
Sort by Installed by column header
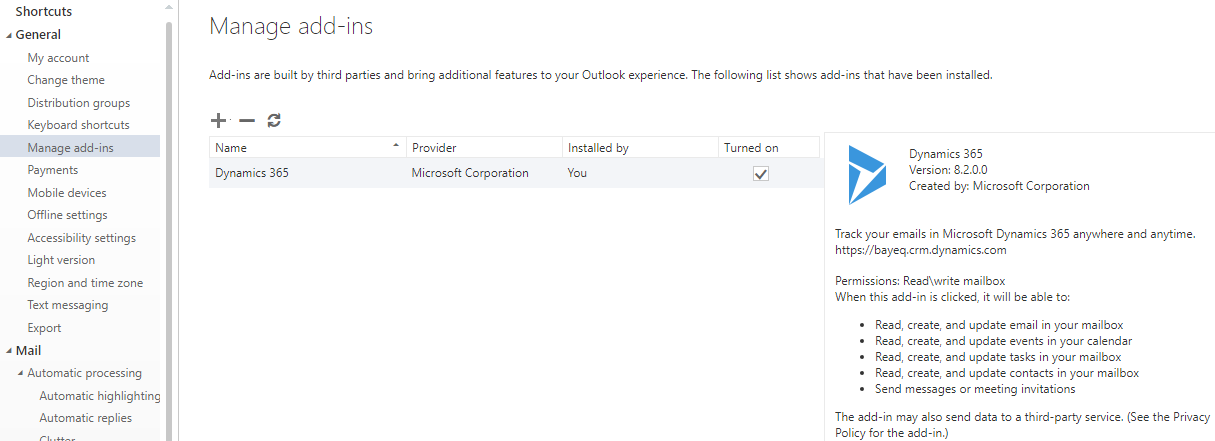coord(640,148)
